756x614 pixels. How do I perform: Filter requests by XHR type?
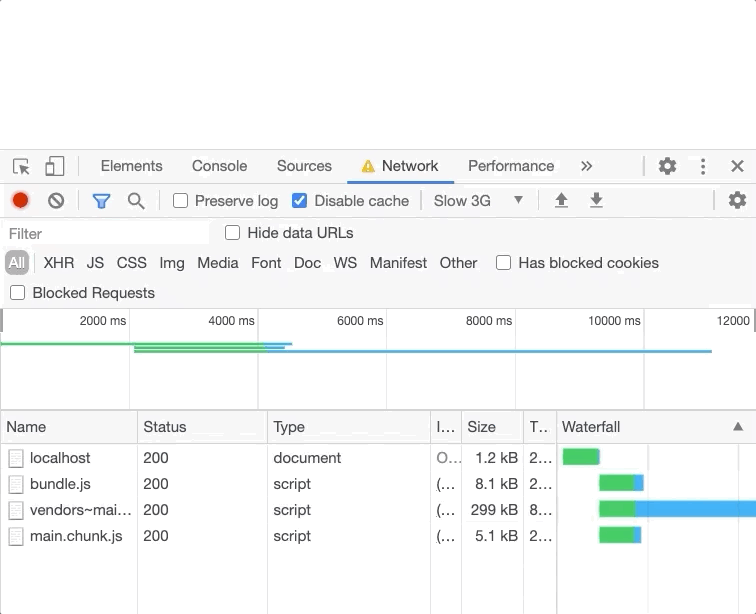tap(59, 263)
